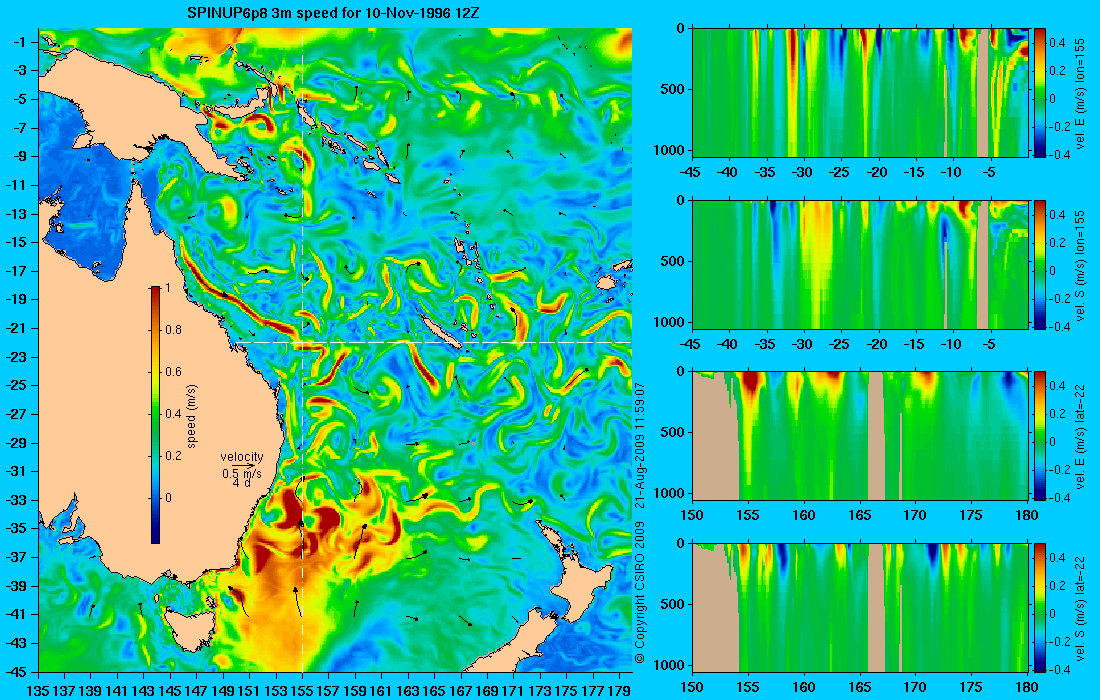The width and height of the screenshot is (1100, 700).
Task: Click longitude tick "135" on main map axis
Action: point(37,691)
